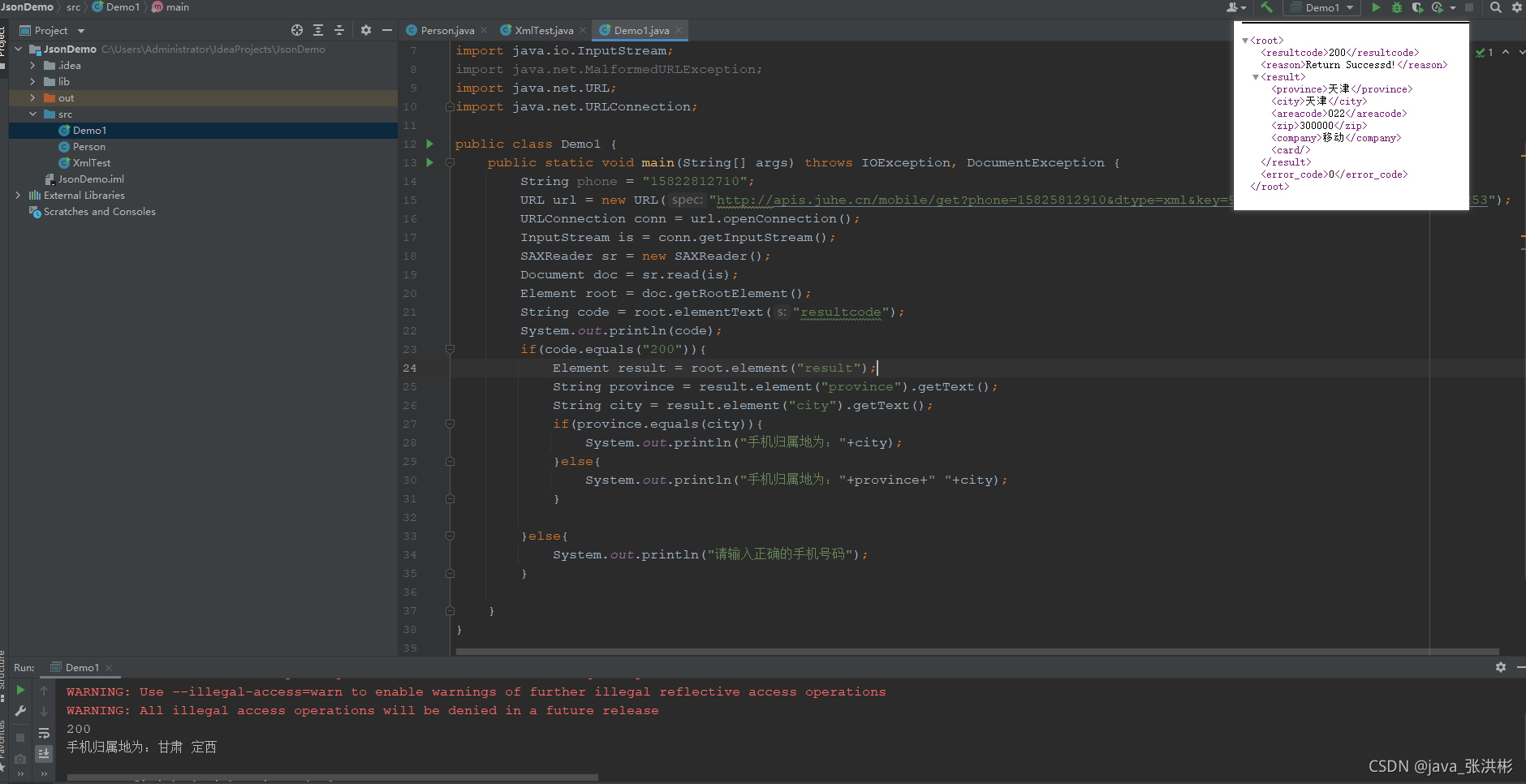Collapse the <root> node in XML preview
The height and width of the screenshot is (784, 1526).
pyautogui.click(x=1245, y=41)
